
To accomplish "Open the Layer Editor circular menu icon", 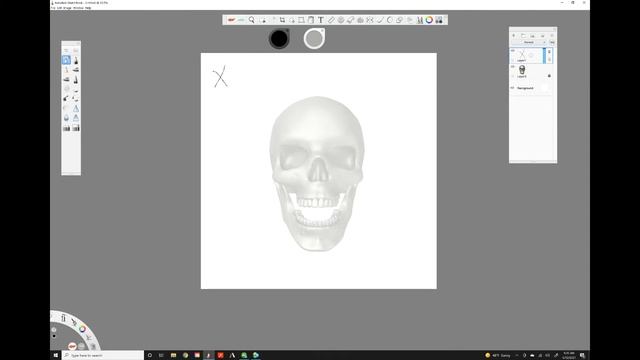I will [x=552, y=36].
